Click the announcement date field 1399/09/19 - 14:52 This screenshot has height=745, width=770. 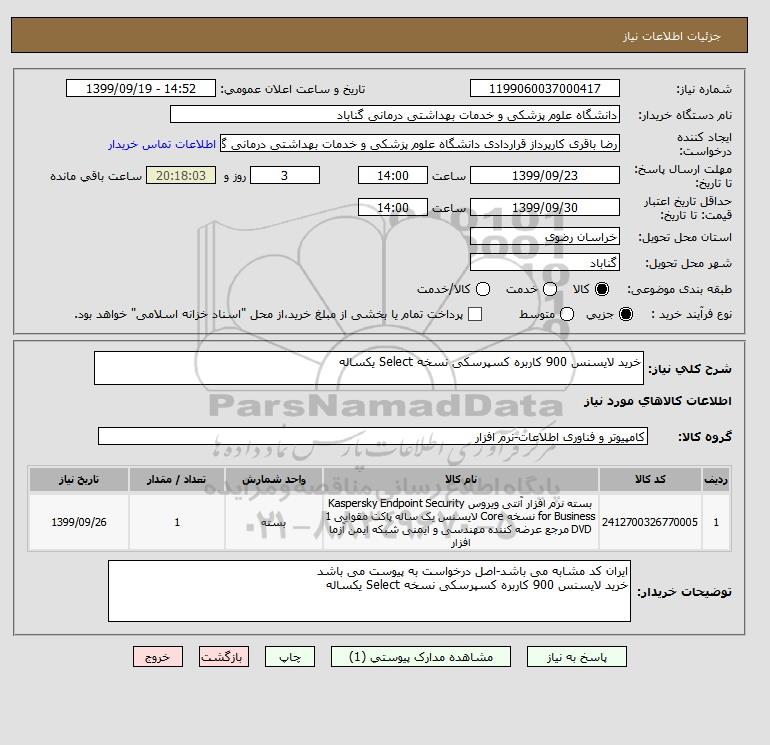pos(141,88)
